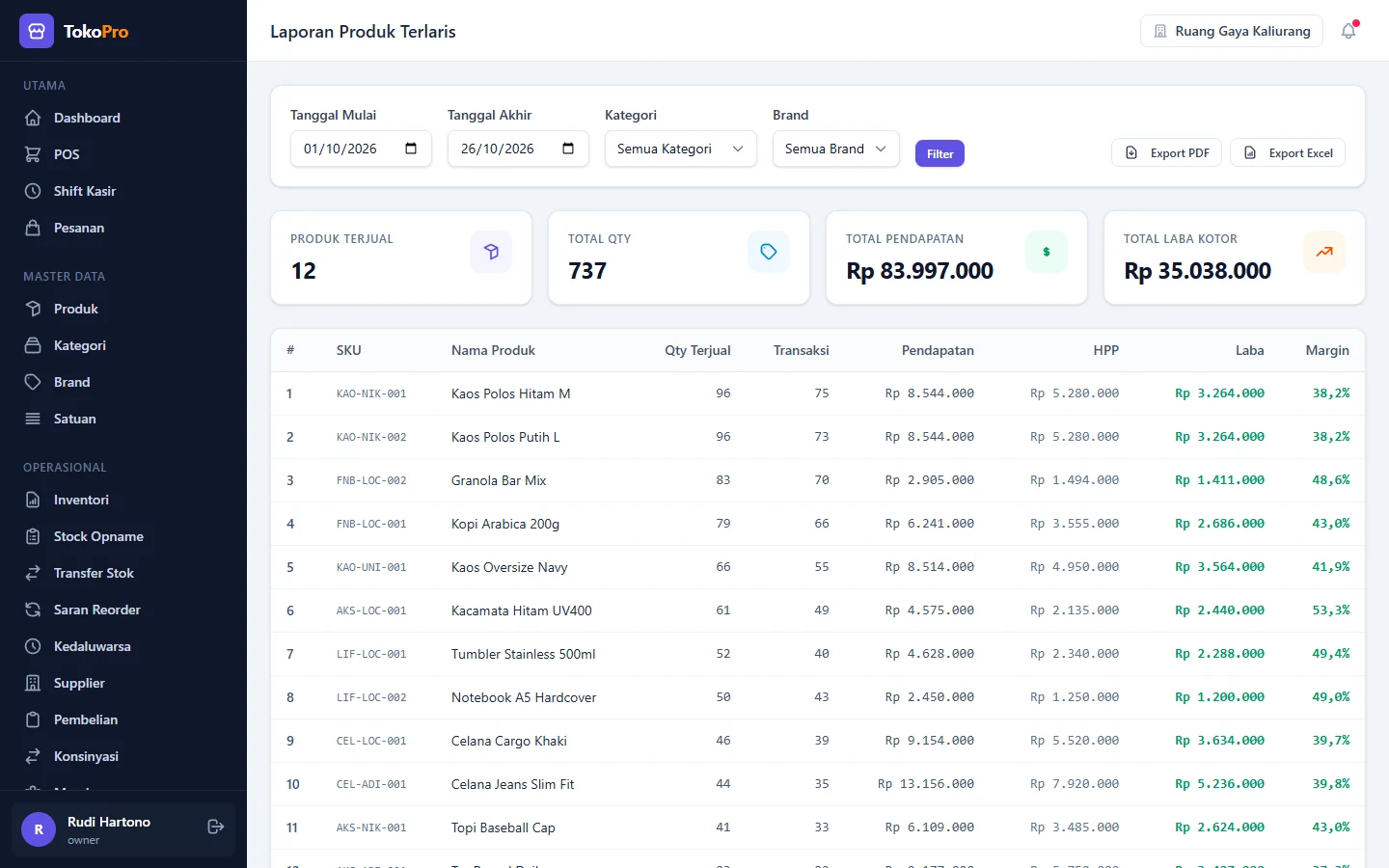Export the report to Excel

click(x=1288, y=152)
